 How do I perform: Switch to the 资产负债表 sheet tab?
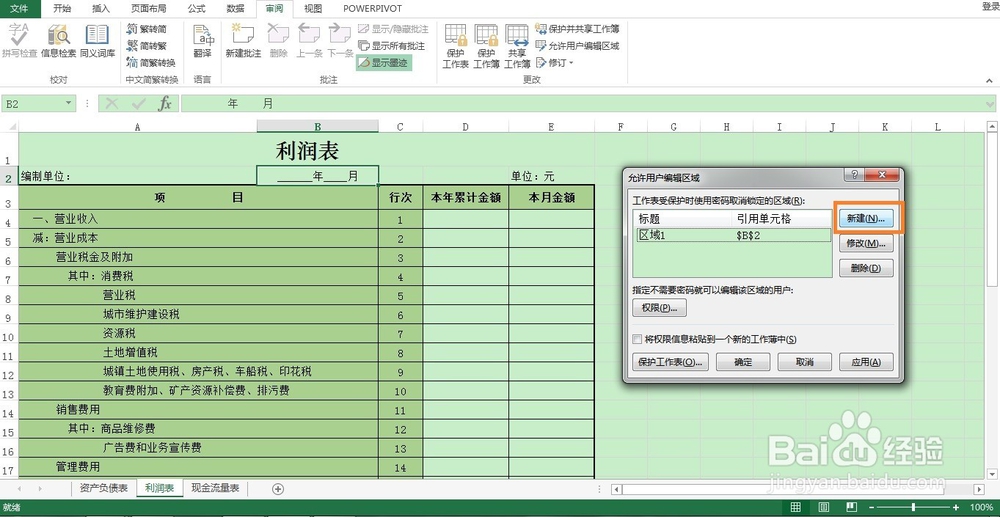(103, 488)
